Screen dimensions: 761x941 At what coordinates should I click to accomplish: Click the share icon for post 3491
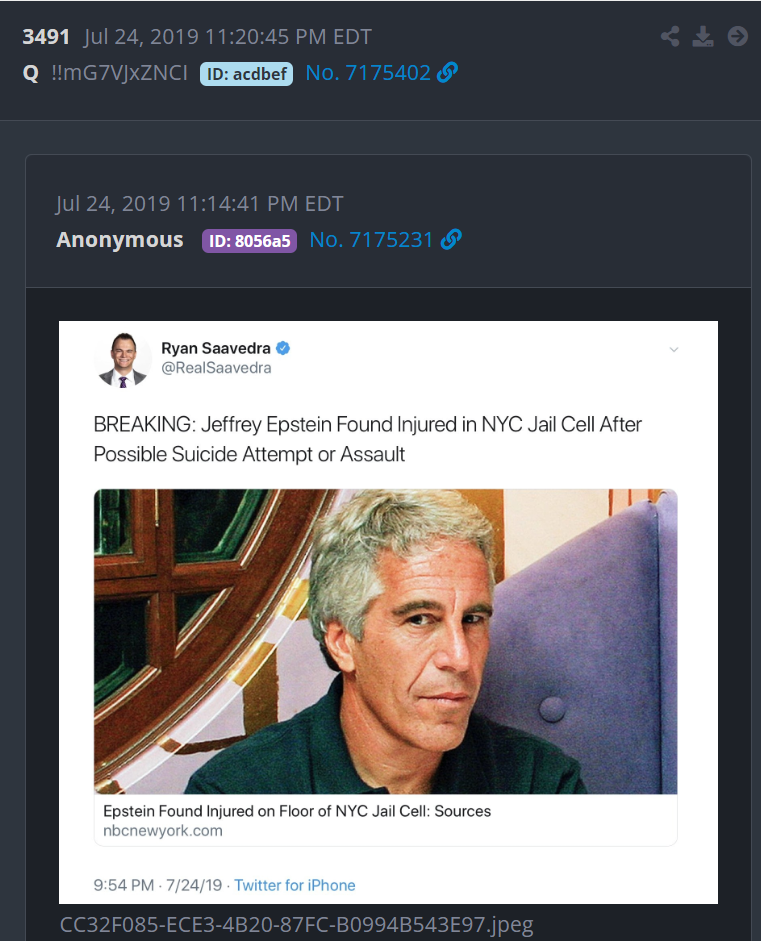point(670,37)
